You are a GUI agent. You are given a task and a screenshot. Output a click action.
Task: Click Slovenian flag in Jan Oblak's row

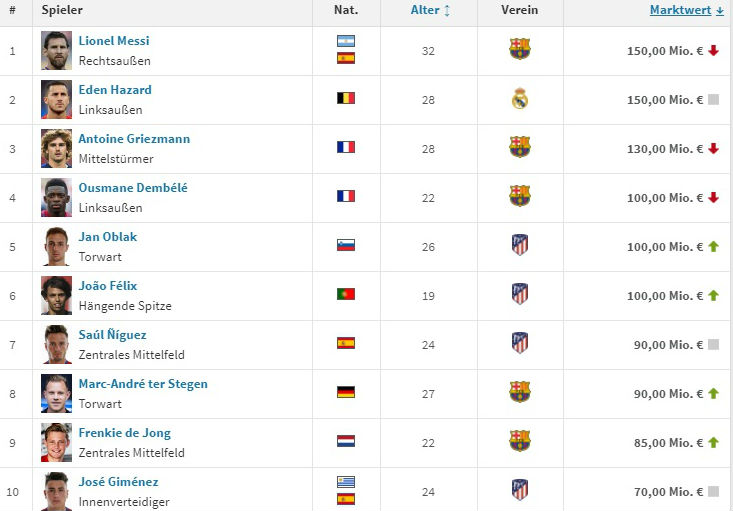[x=346, y=246]
